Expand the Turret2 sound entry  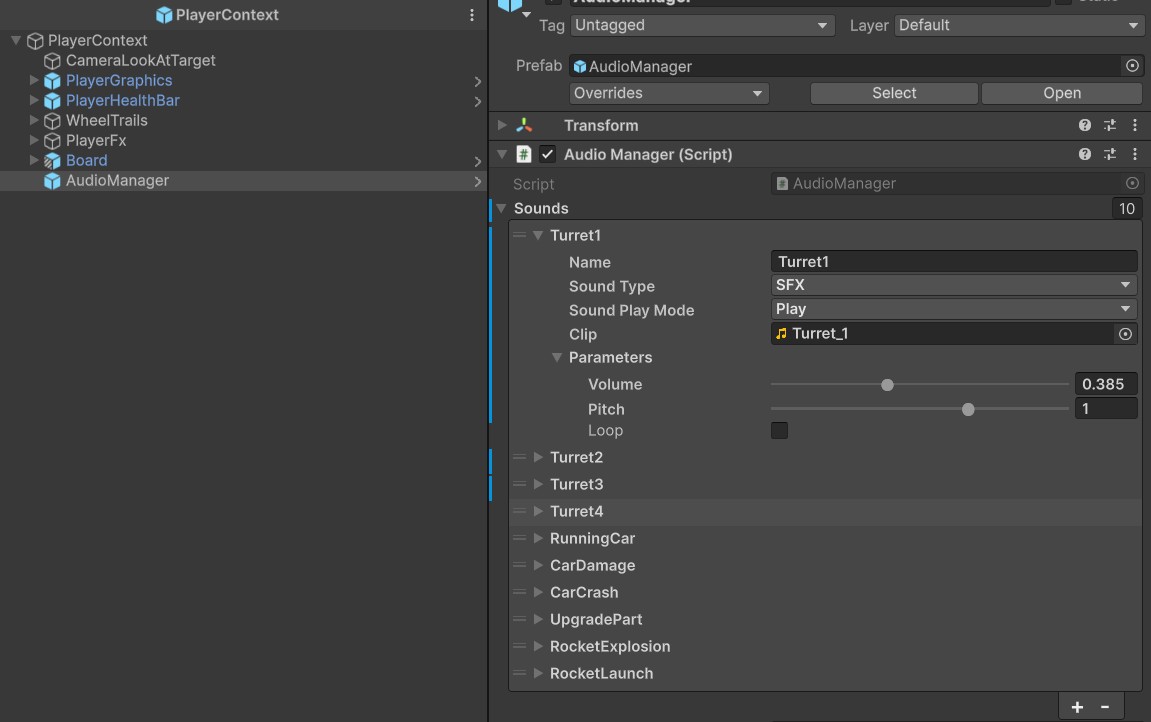(x=538, y=458)
